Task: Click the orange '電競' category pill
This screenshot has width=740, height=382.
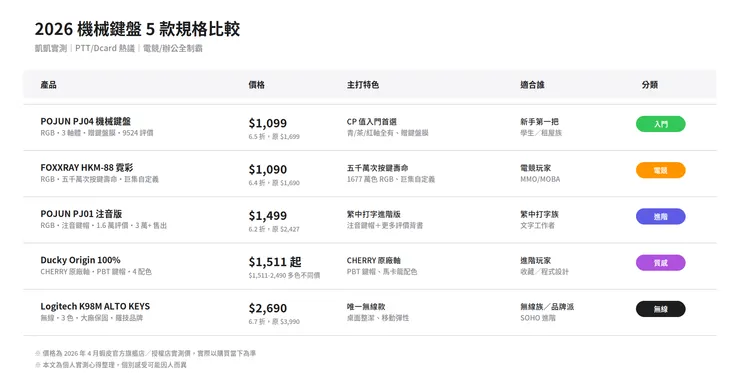Action: [661, 170]
